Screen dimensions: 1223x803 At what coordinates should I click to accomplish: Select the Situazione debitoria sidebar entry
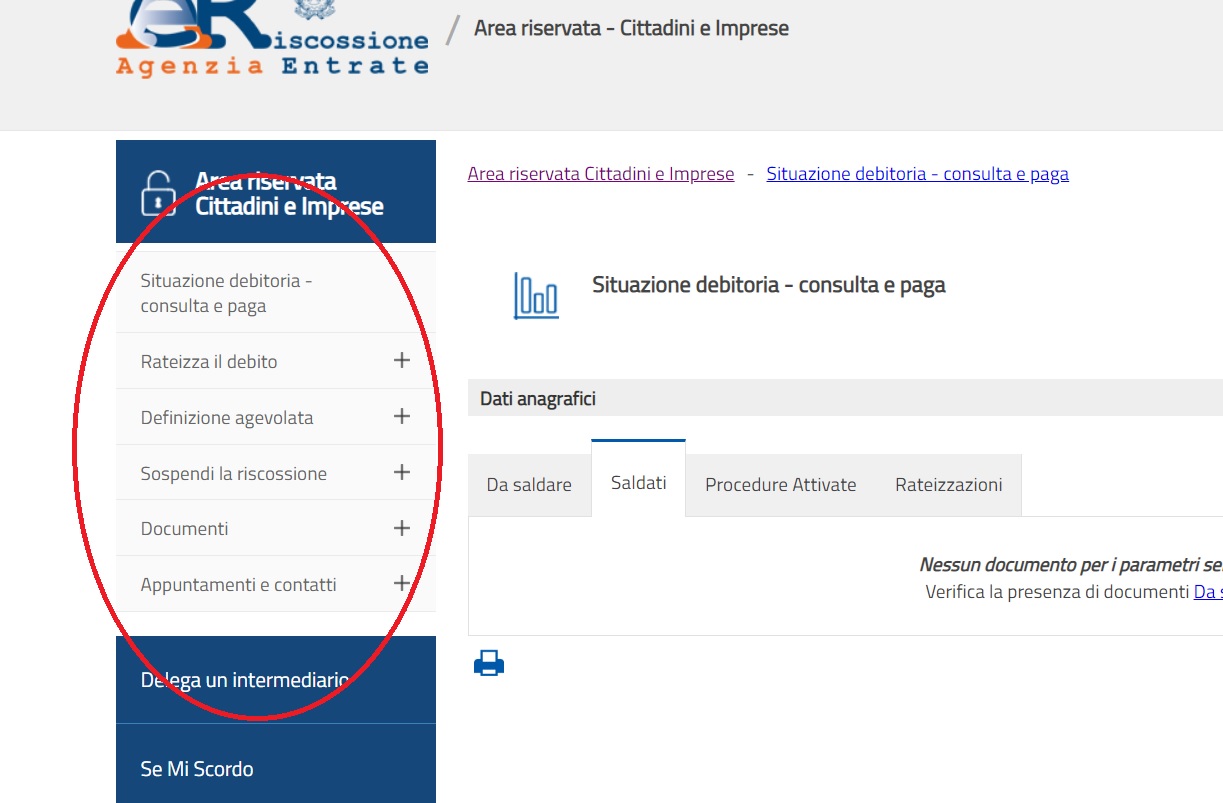tap(226, 292)
